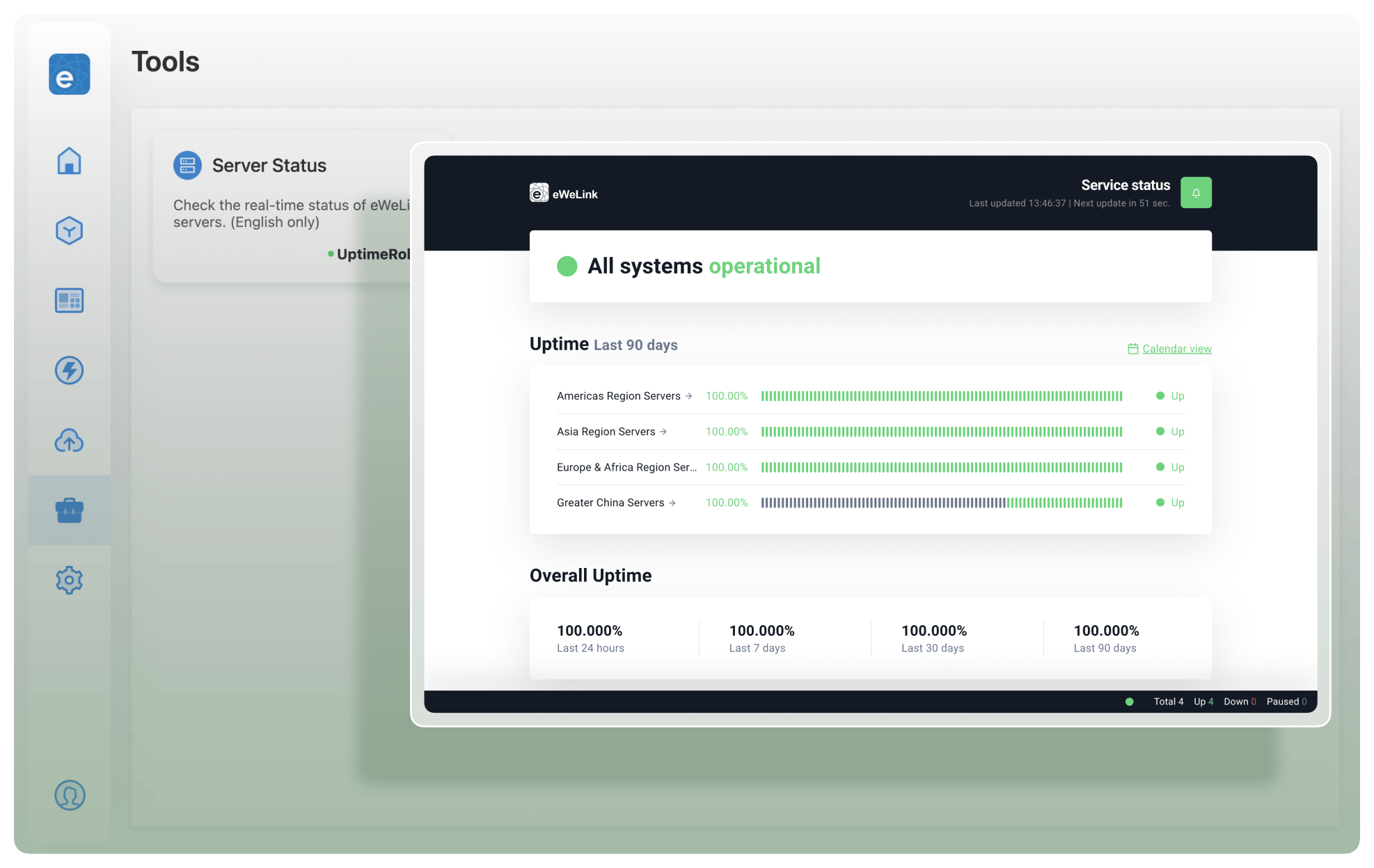Open Settings gear icon in sidebar

pyautogui.click(x=70, y=580)
